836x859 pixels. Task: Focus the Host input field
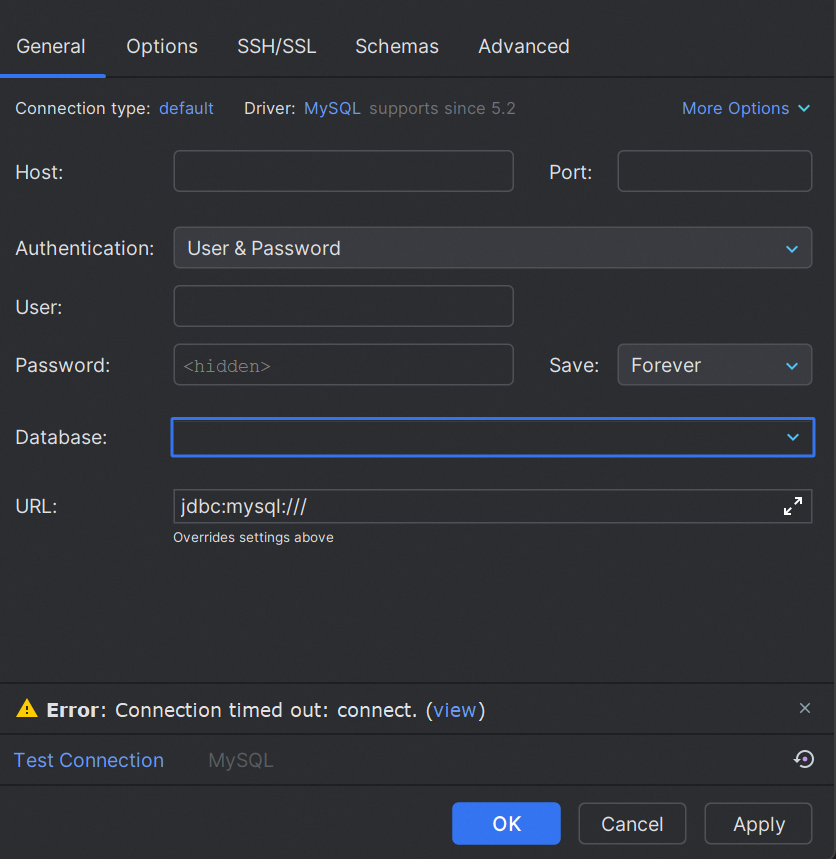click(x=343, y=171)
